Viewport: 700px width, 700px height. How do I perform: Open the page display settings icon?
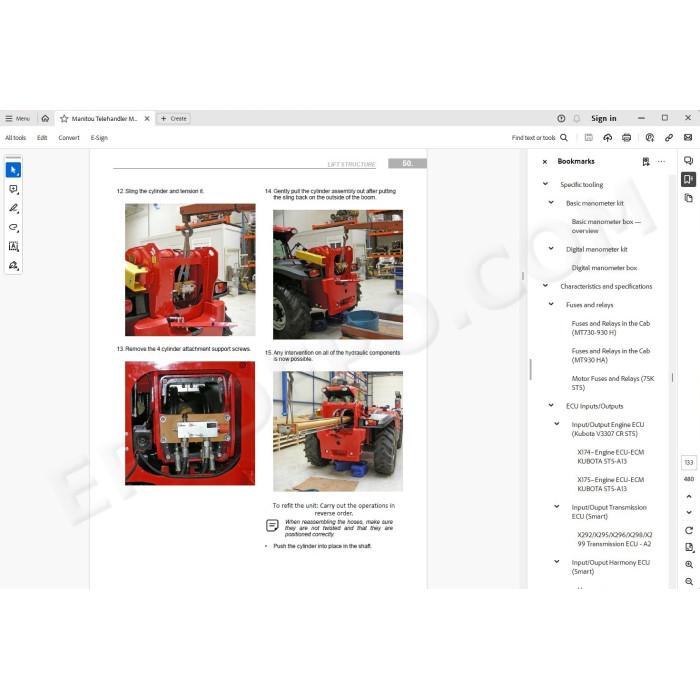pyautogui.click(x=689, y=548)
